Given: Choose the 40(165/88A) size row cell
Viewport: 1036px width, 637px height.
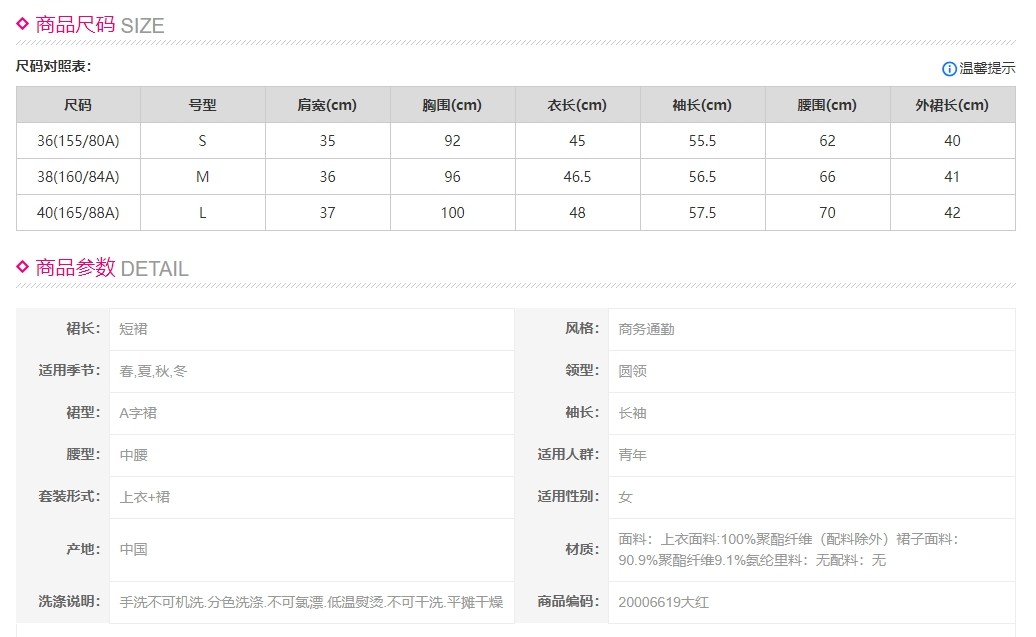Looking at the screenshot, I should click(78, 213).
